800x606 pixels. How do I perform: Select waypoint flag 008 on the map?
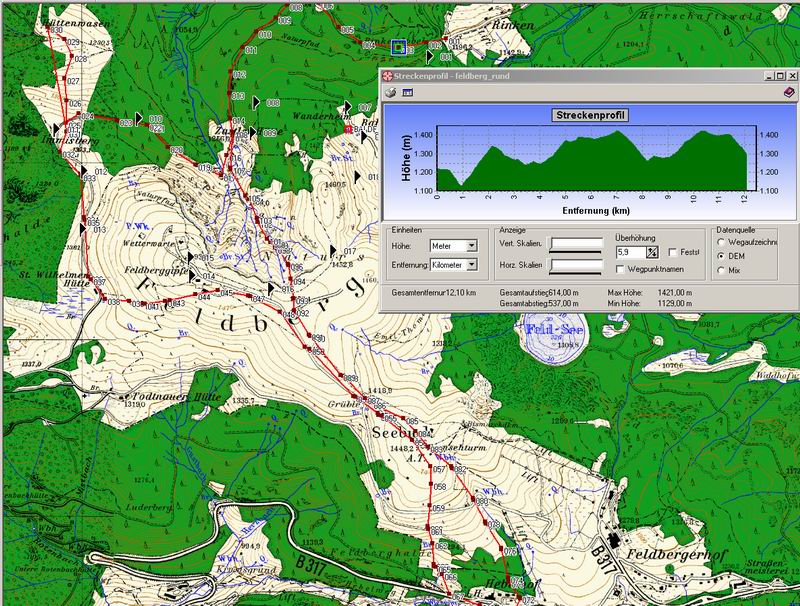(x=257, y=103)
